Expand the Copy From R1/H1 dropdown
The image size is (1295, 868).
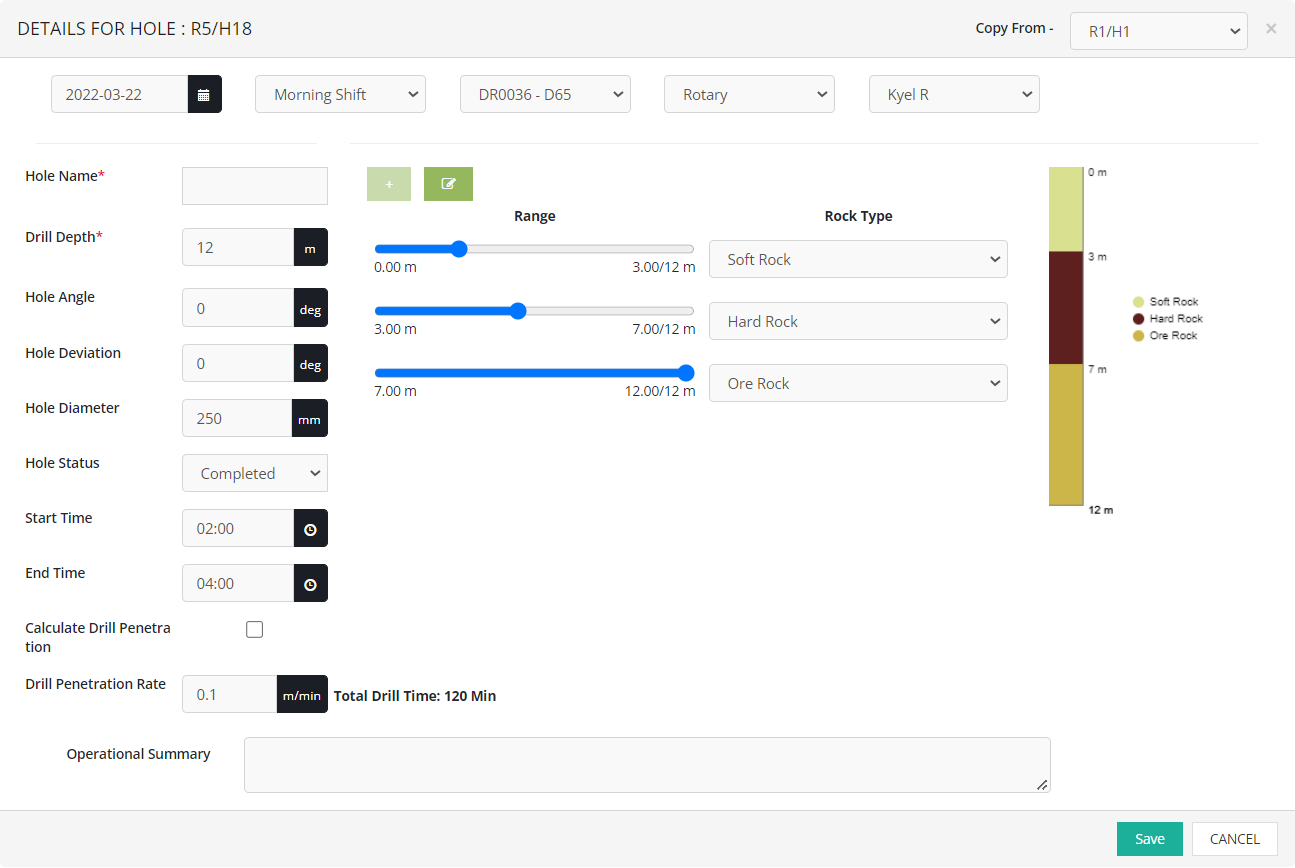1158,31
